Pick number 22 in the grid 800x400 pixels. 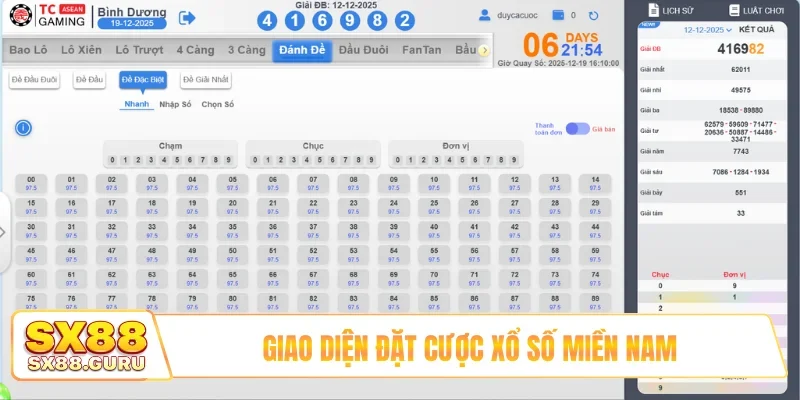[x=313, y=207]
